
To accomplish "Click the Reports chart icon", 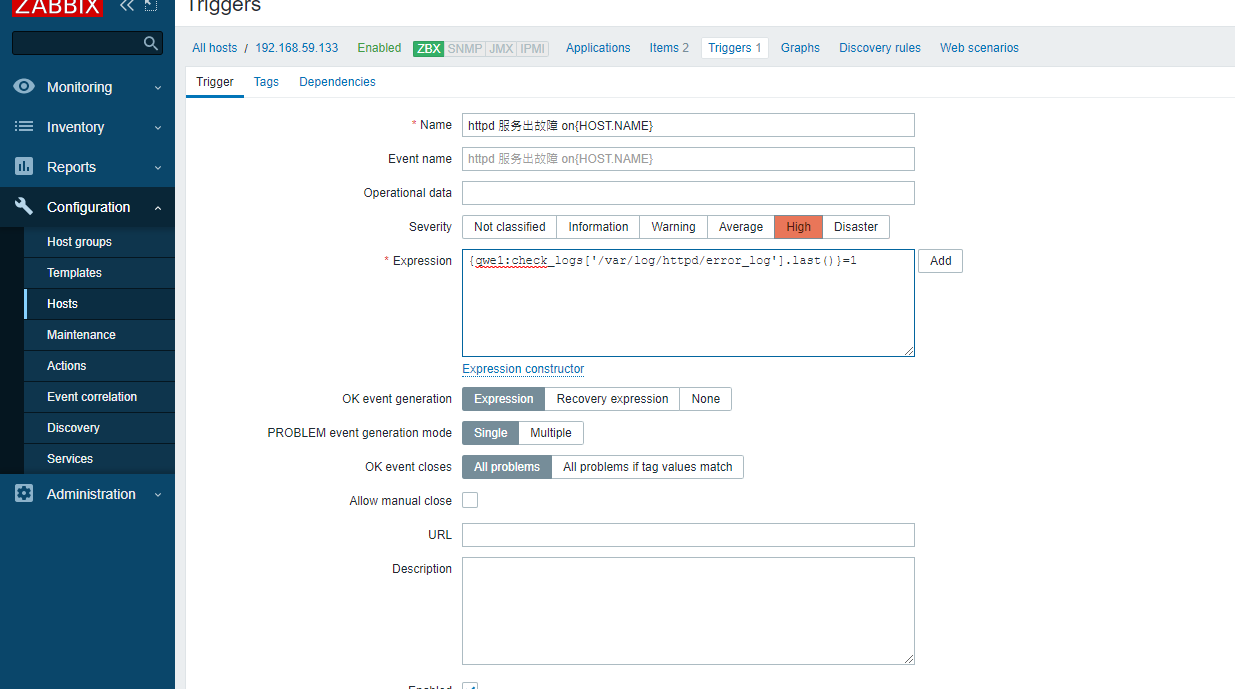I will point(24,167).
